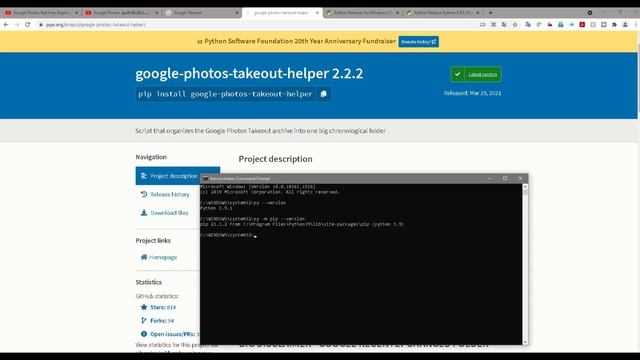Click the Homepage house icon
Image resolution: width=640 pixels, height=360 pixels.
(x=144, y=257)
